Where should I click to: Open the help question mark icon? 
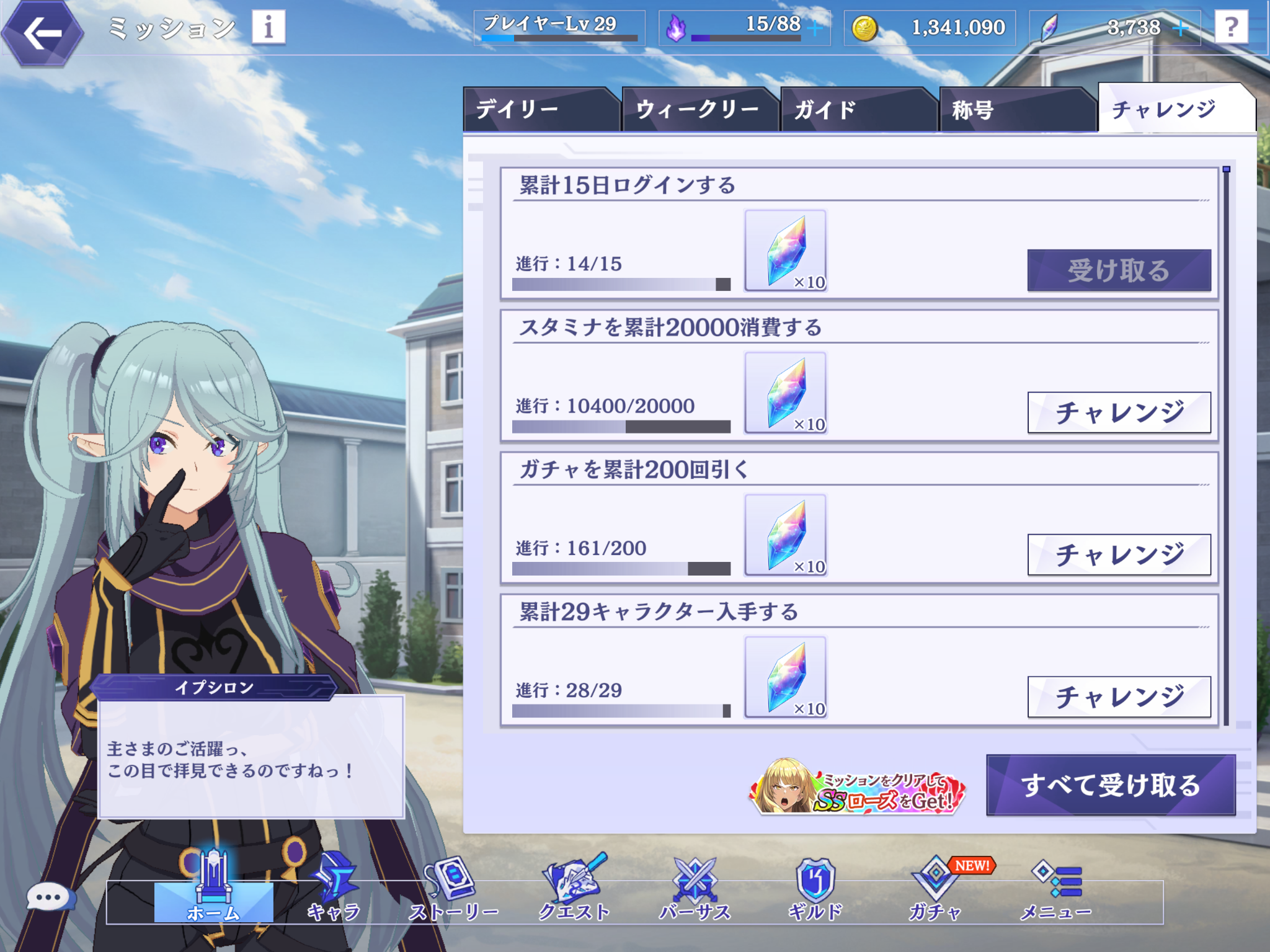pyautogui.click(x=1231, y=27)
